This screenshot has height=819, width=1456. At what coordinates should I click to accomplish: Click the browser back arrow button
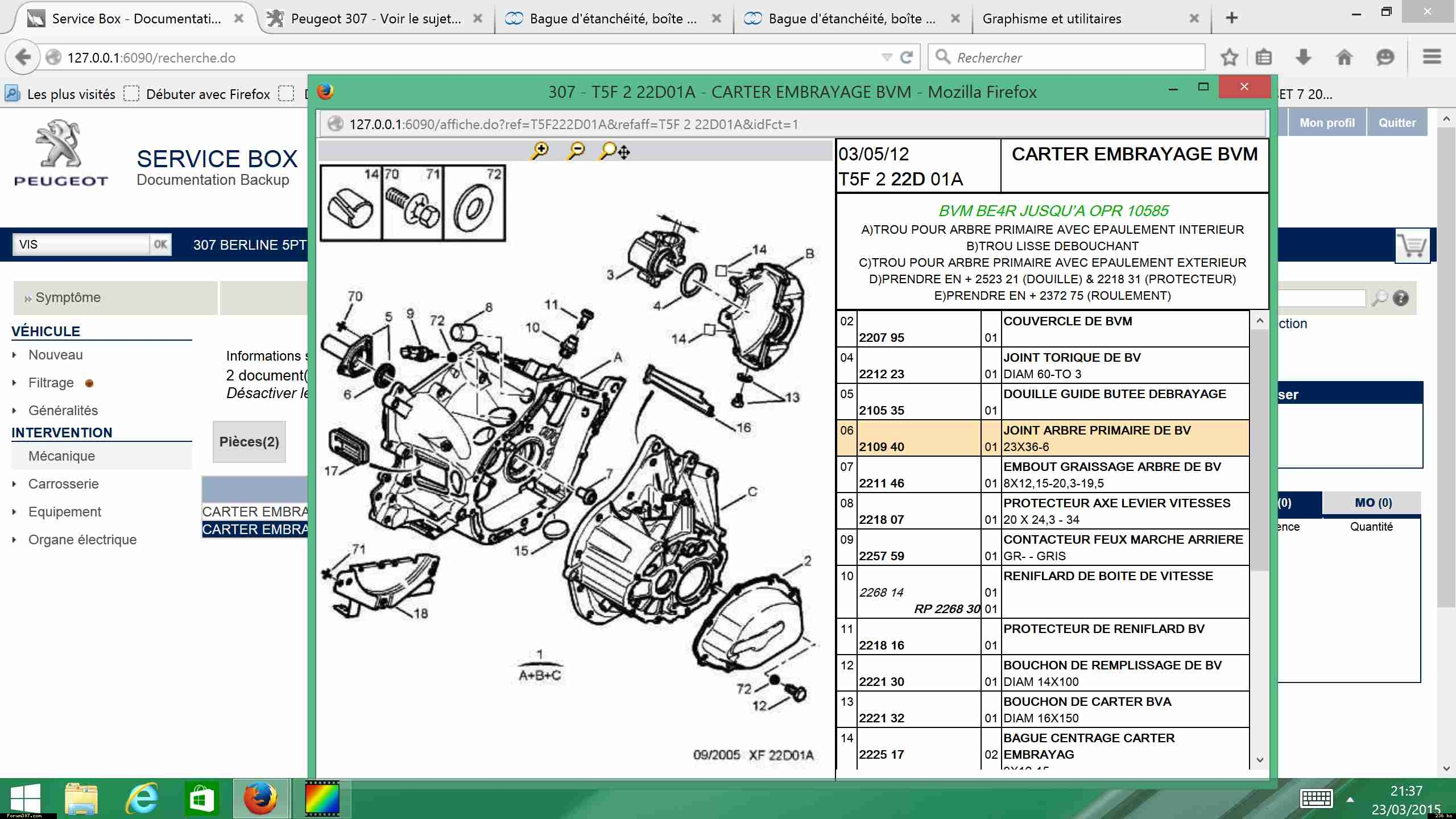23,57
